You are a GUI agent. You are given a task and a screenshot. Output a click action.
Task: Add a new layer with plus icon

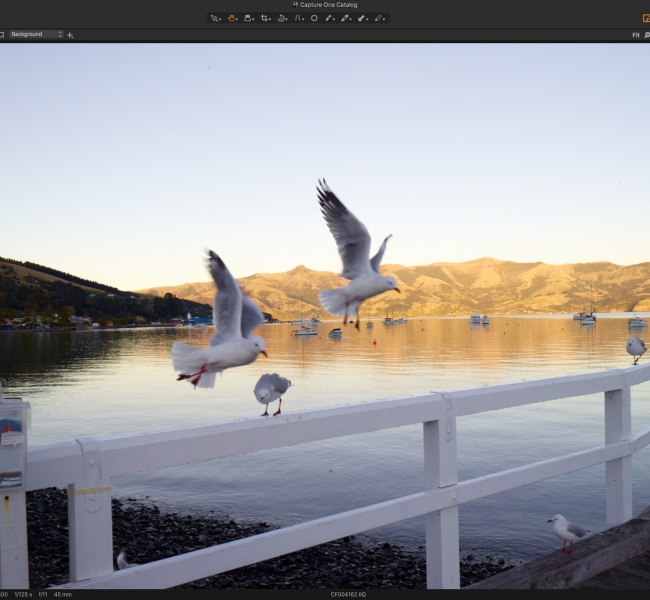tap(70, 35)
